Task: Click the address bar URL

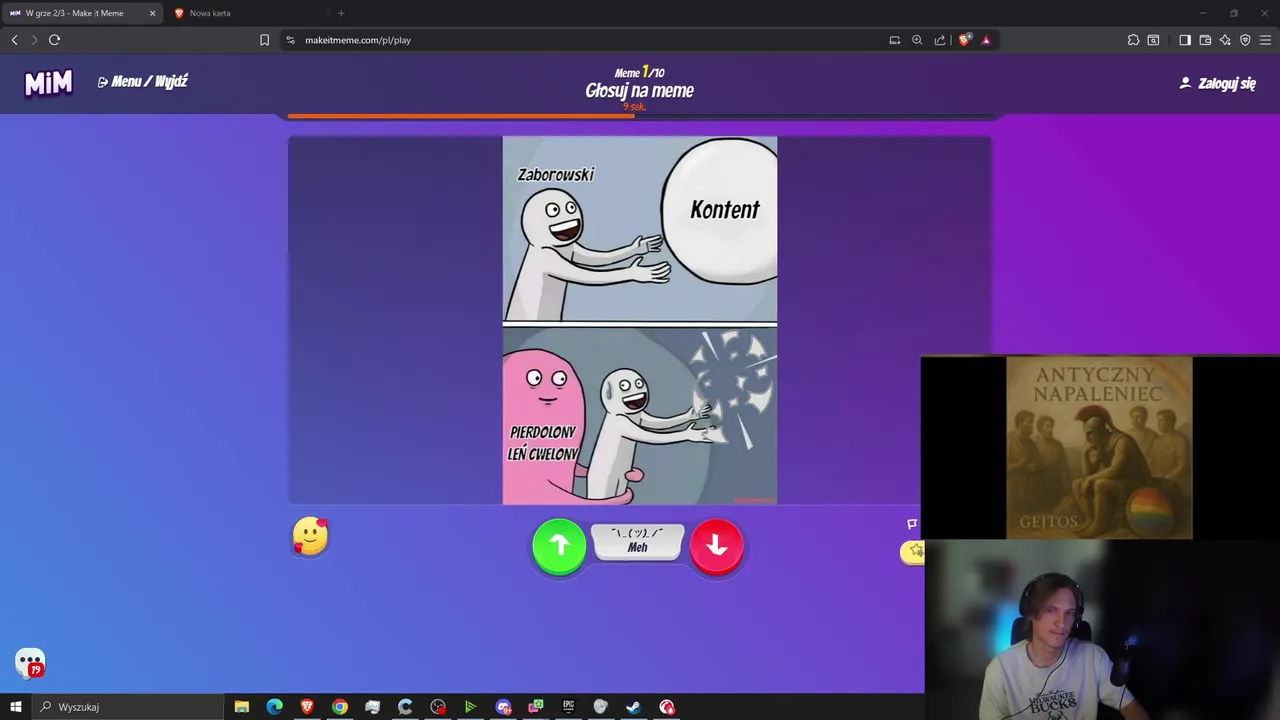Action: click(x=358, y=40)
